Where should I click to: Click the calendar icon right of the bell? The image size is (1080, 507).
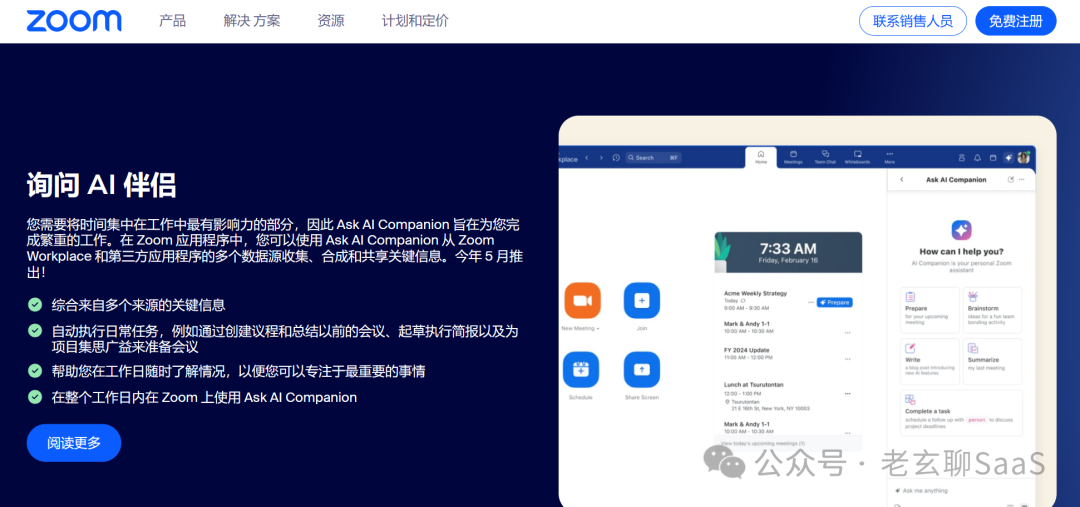tap(993, 158)
